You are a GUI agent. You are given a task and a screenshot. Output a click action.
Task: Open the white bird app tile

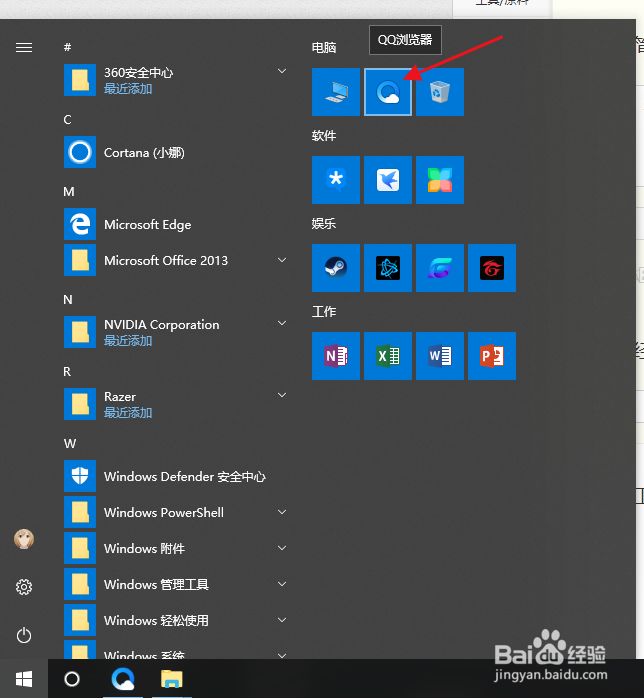click(x=388, y=180)
